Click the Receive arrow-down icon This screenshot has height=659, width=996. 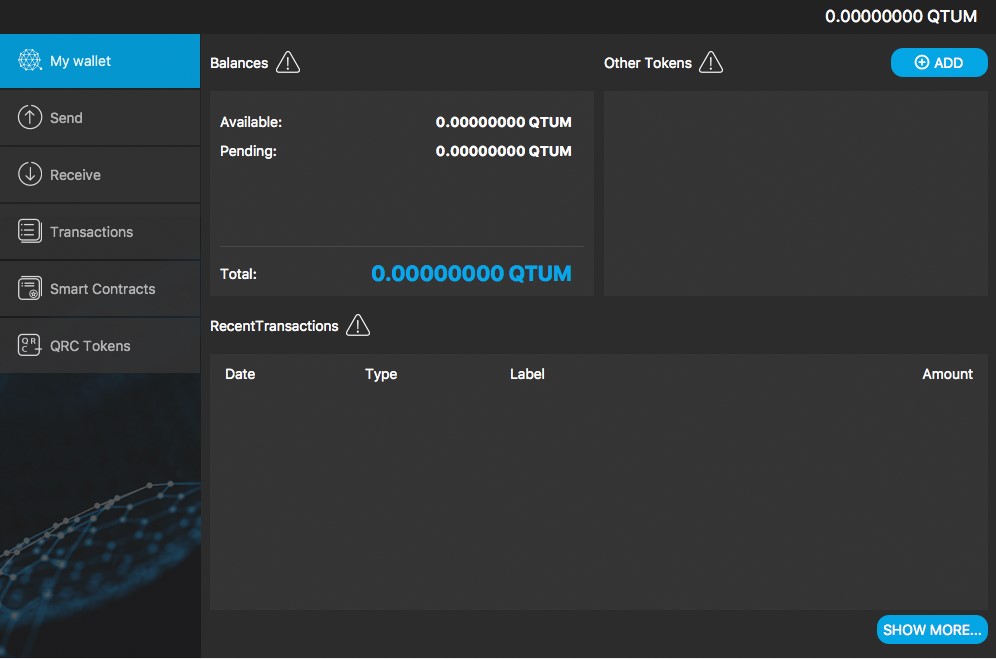pos(29,174)
